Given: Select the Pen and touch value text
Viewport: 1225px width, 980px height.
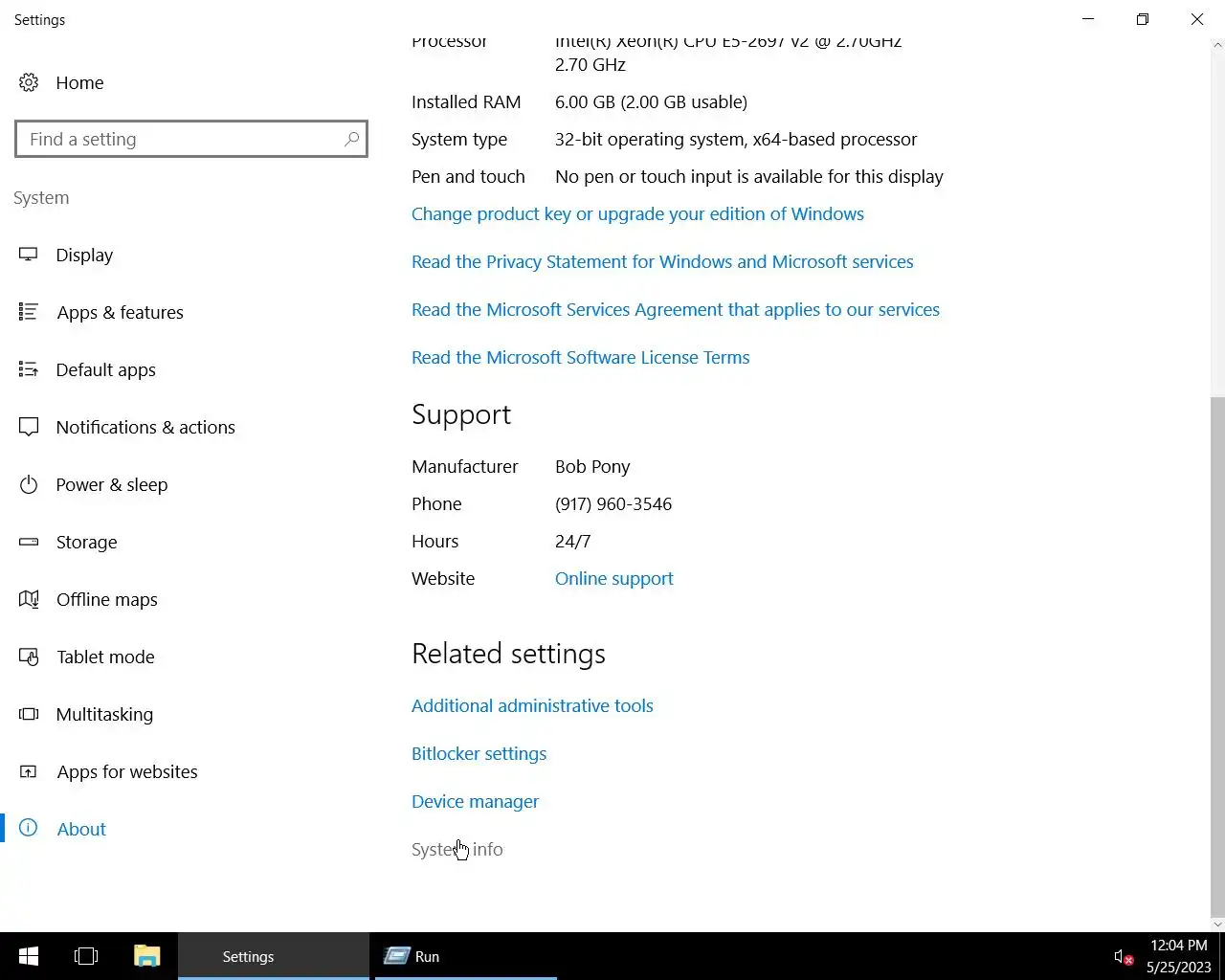Looking at the screenshot, I should [749, 176].
